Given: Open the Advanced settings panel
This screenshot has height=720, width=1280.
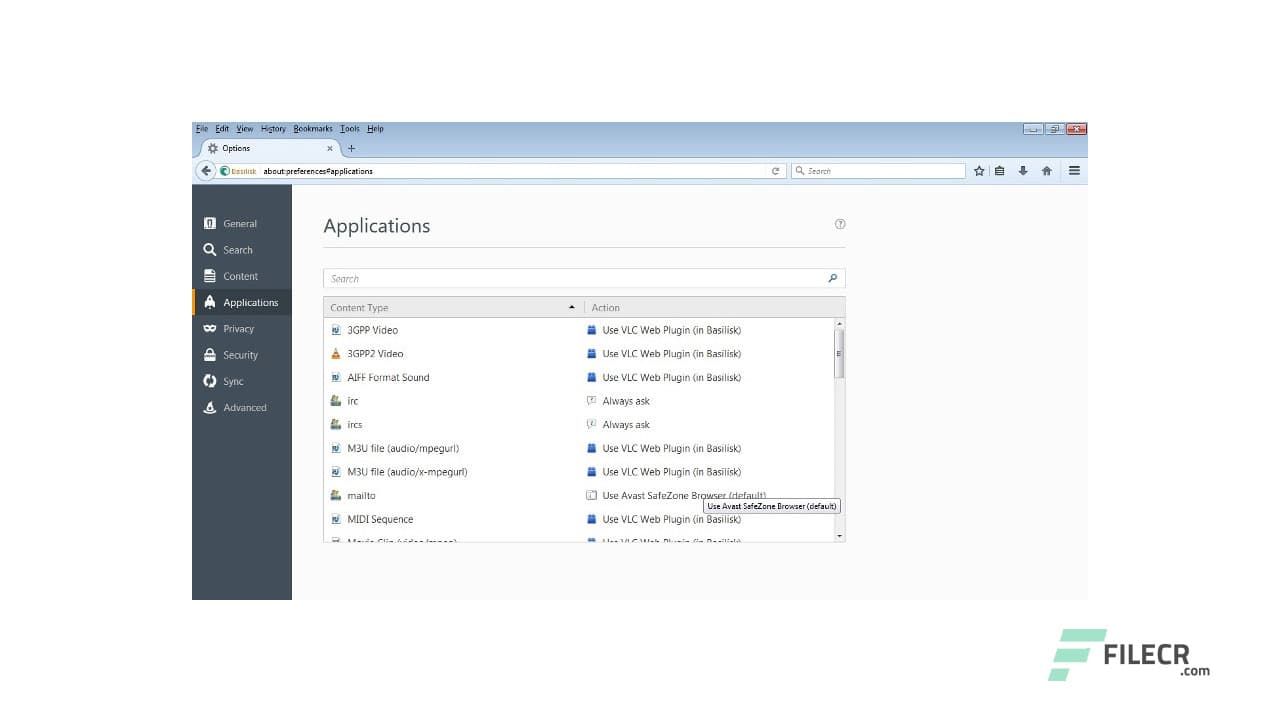Looking at the screenshot, I should tap(246, 407).
